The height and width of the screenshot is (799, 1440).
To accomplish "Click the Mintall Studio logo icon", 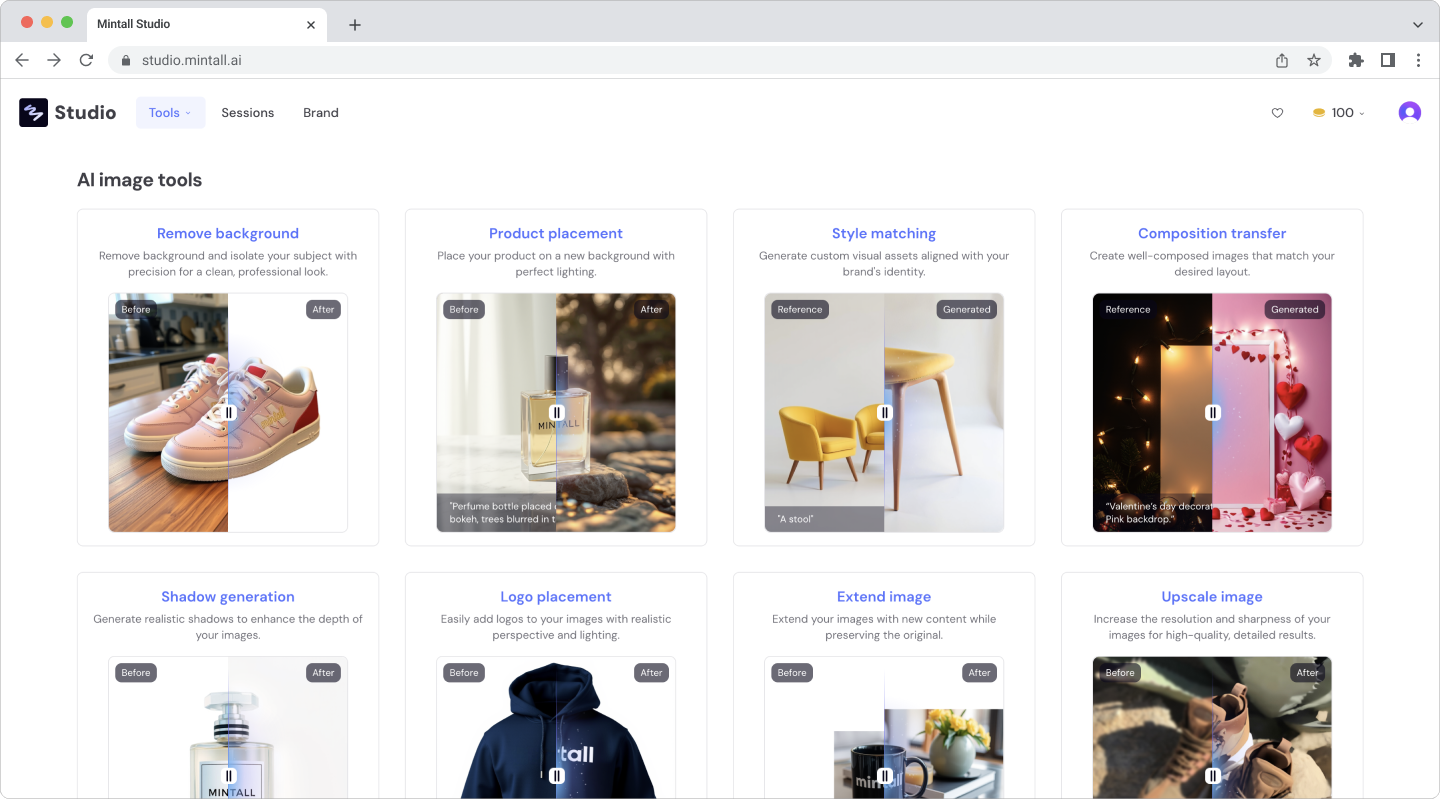I will 33,113.
